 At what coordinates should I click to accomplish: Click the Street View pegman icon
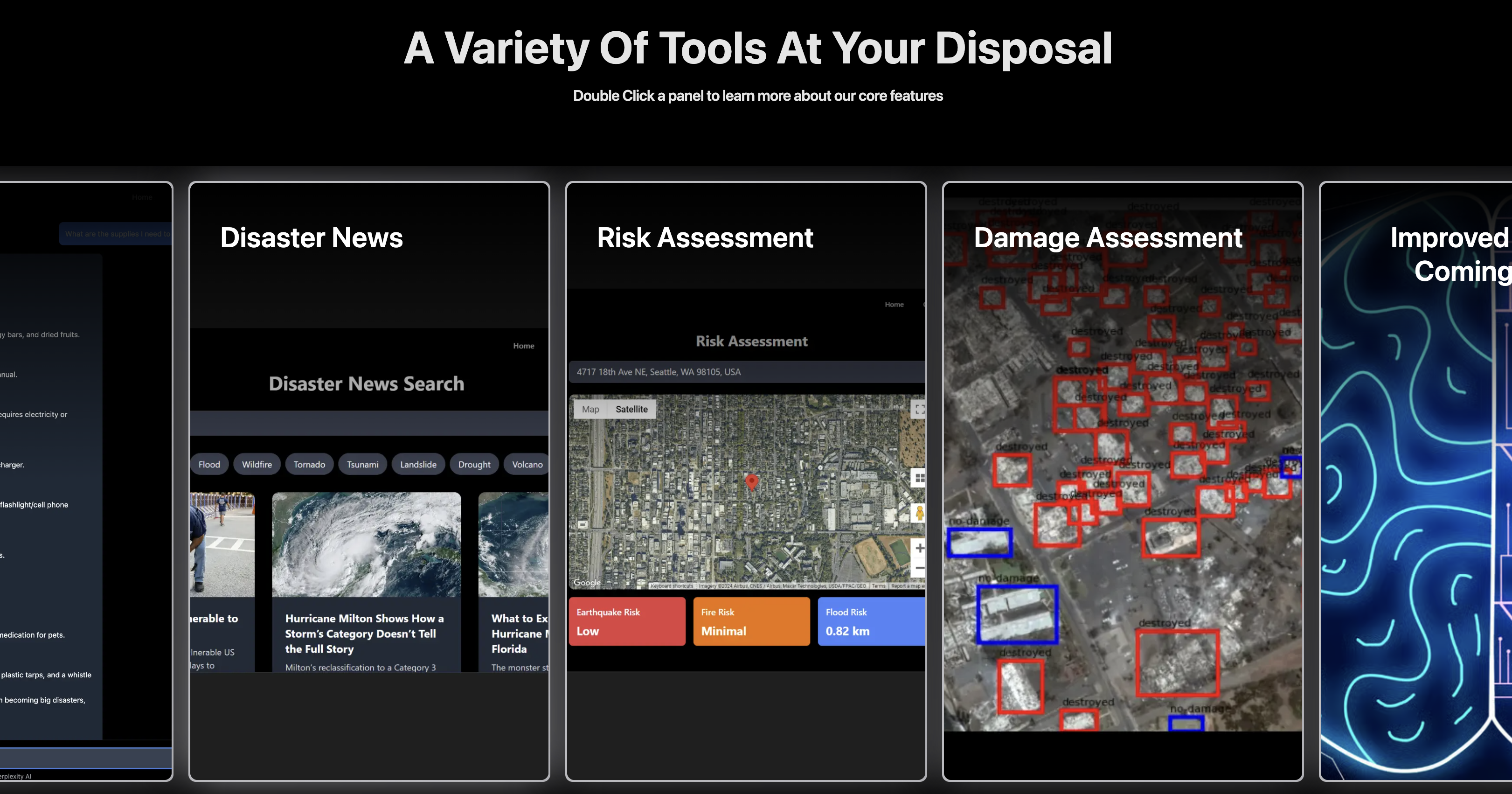tap(919, 513)
